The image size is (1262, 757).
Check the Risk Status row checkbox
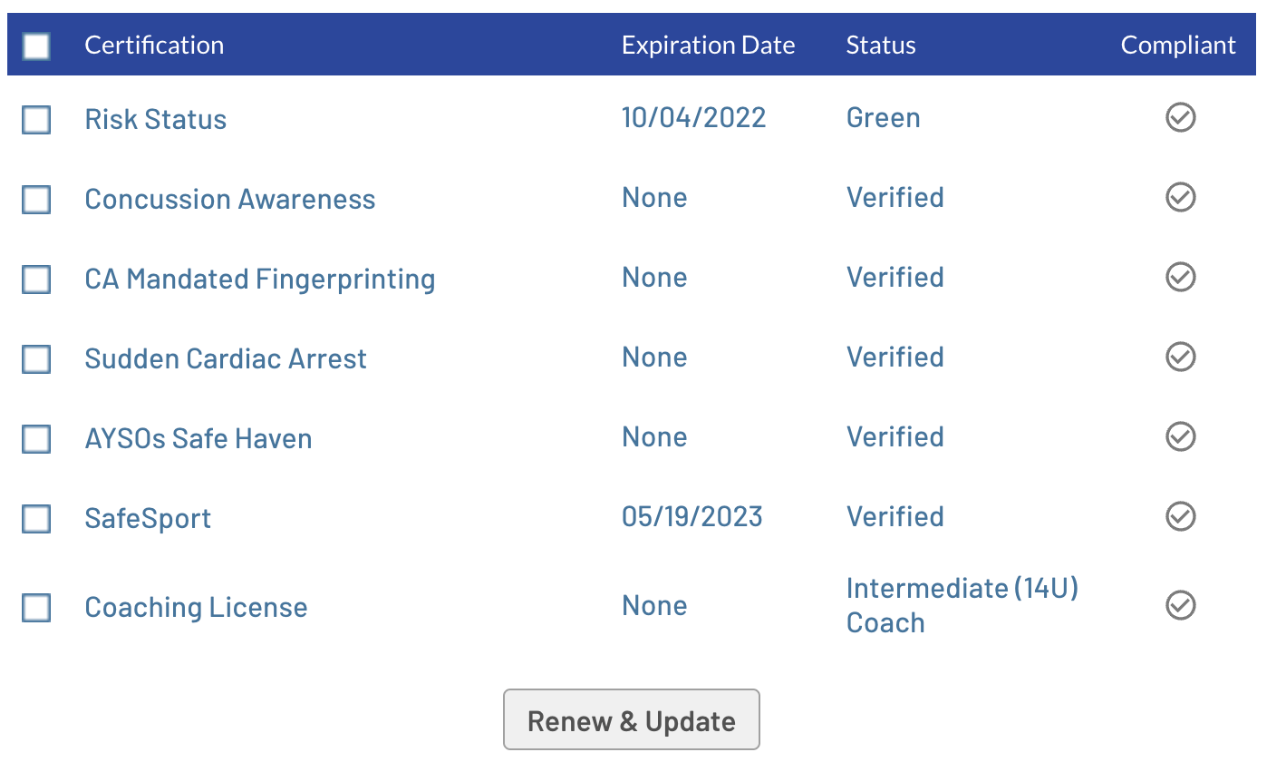point(37,120)
